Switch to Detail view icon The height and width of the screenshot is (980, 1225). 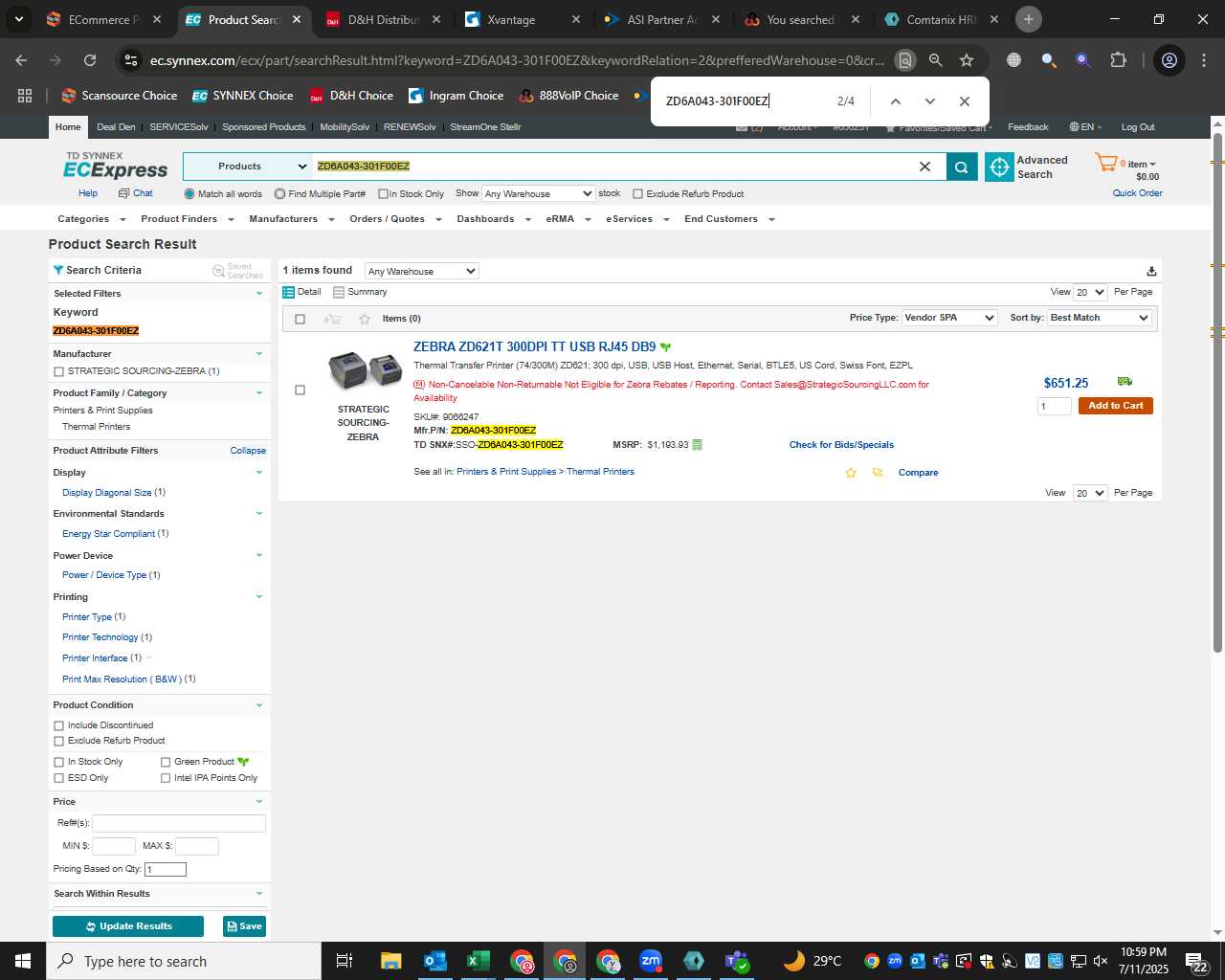pos(289,292)
